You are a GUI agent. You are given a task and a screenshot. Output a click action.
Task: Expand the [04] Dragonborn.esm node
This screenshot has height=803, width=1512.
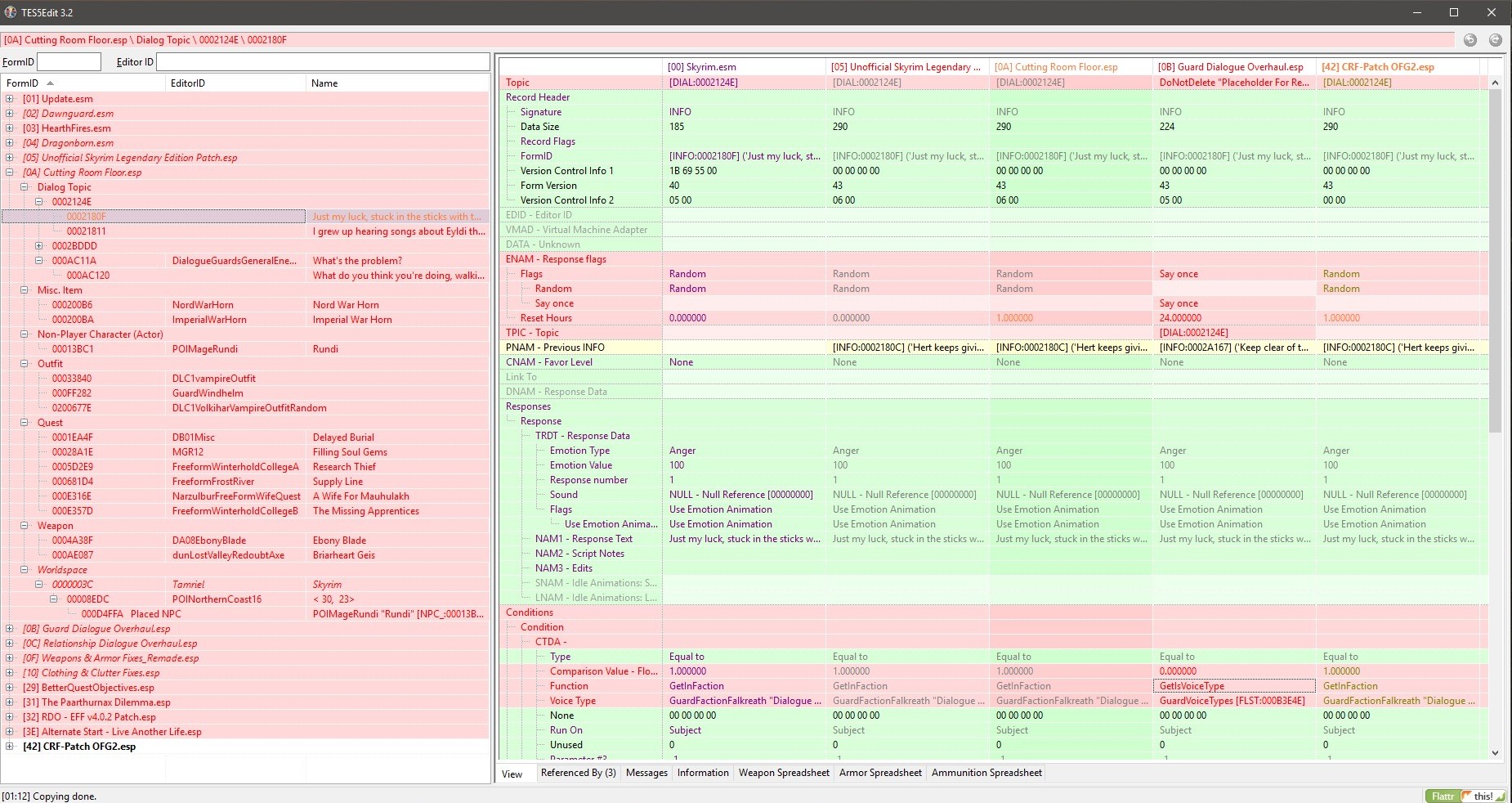pos(10,143)
